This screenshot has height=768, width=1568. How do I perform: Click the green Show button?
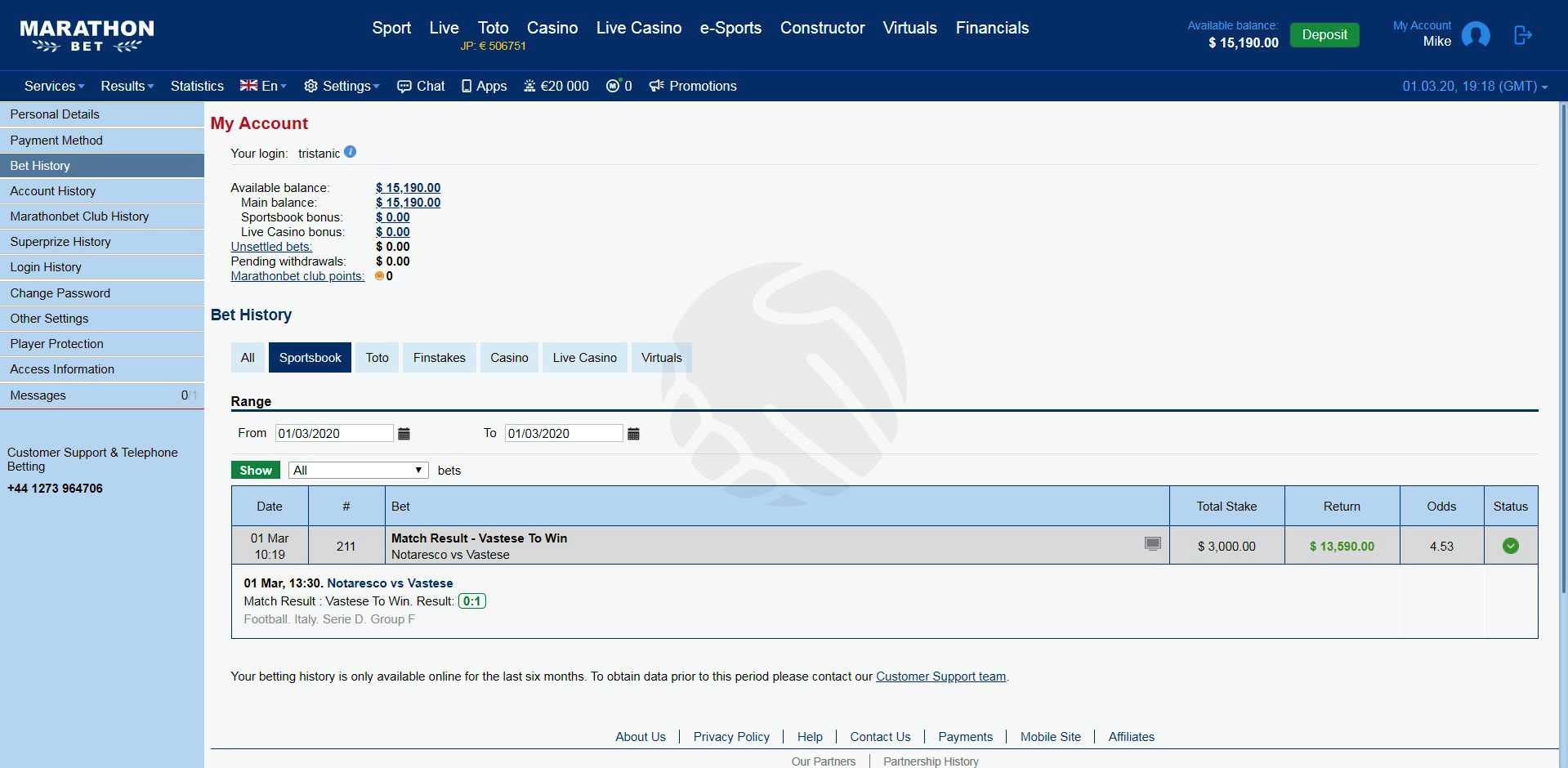pos(256,470)
